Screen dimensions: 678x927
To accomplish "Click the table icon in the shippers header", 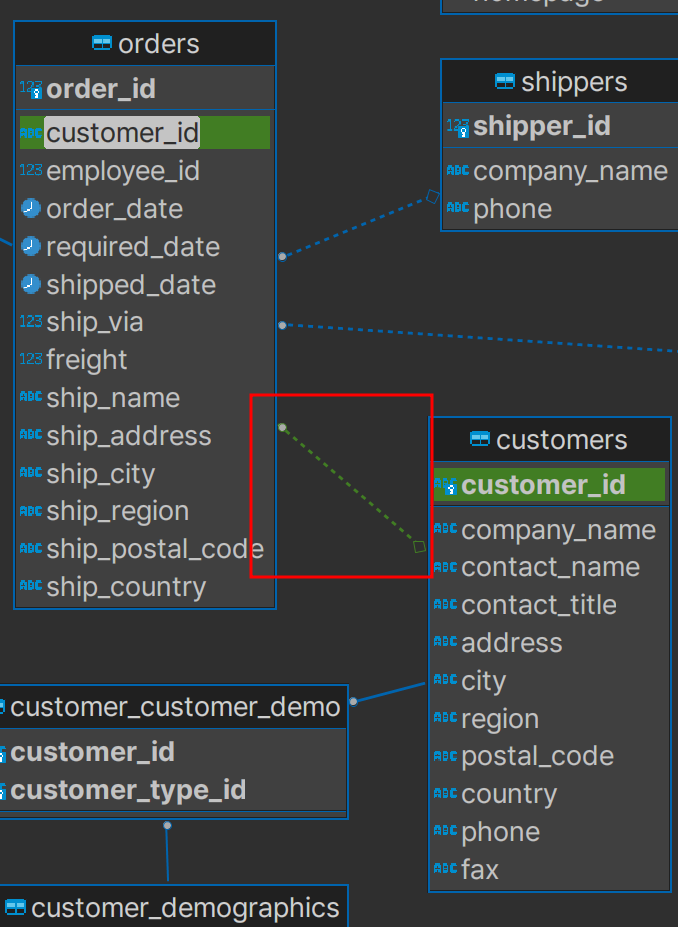I will (504, 81).
